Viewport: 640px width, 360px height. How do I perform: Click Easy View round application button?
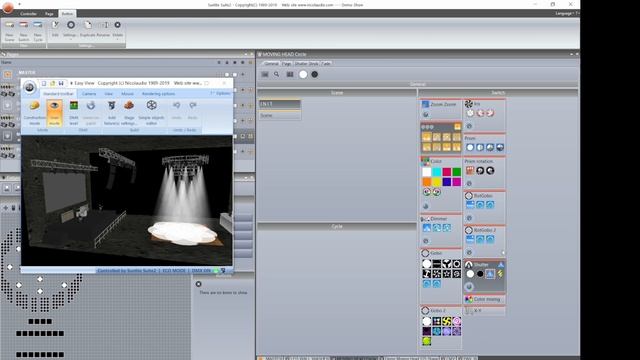(29, 87)
